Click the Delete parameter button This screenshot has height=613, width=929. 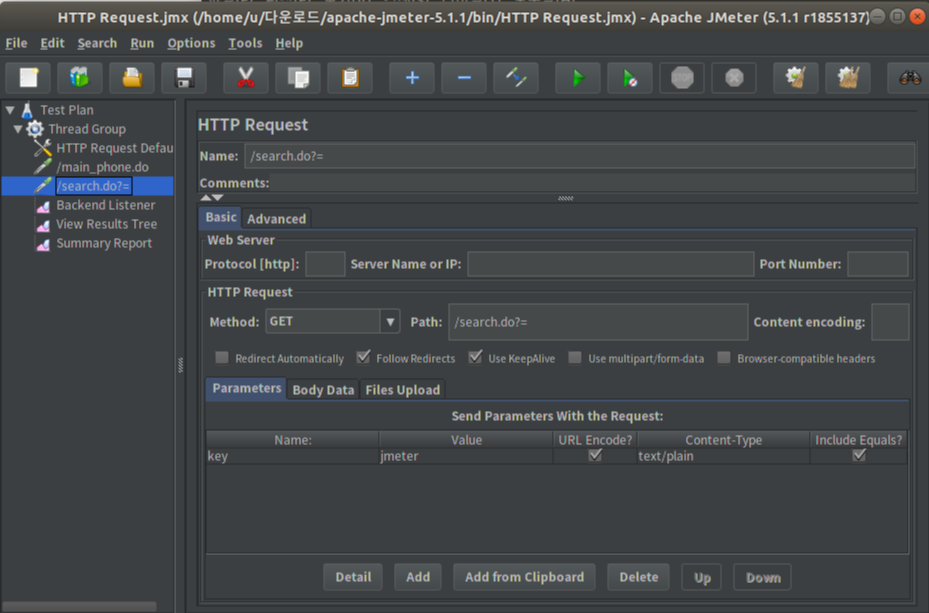pyautogui.click(x=639, y=577)
